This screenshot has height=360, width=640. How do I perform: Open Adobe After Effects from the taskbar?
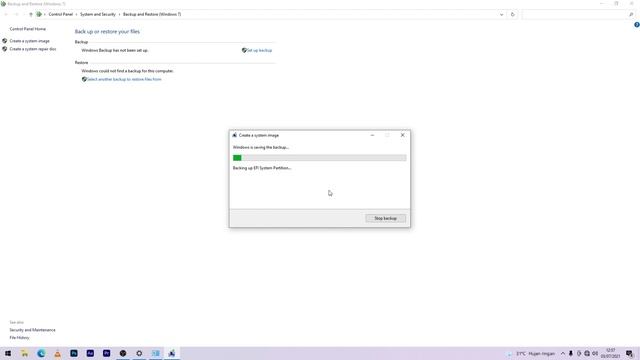point(90,353)
